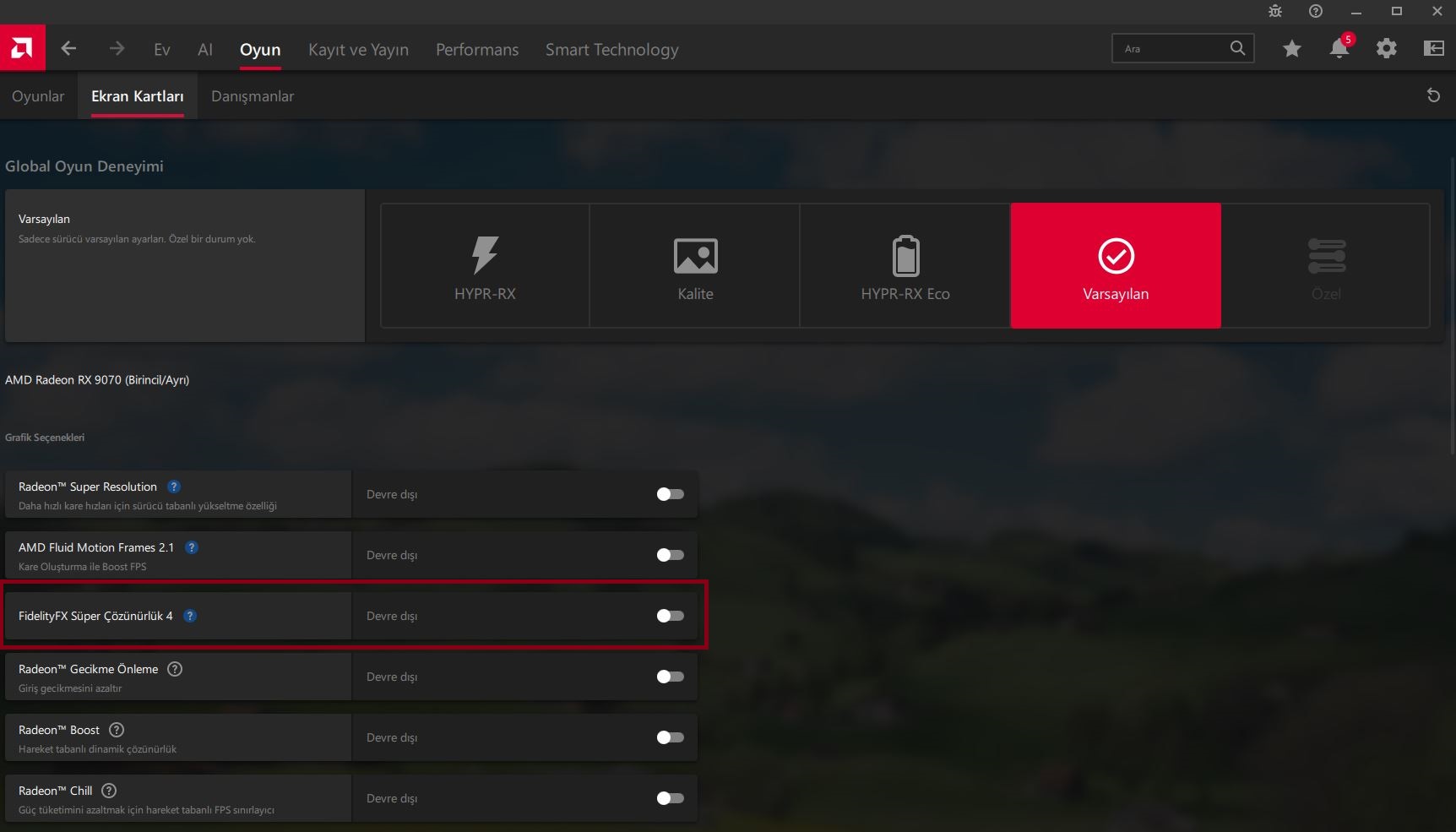
Task: Open the Oyun tab
Action: click(x=260, y=49)
